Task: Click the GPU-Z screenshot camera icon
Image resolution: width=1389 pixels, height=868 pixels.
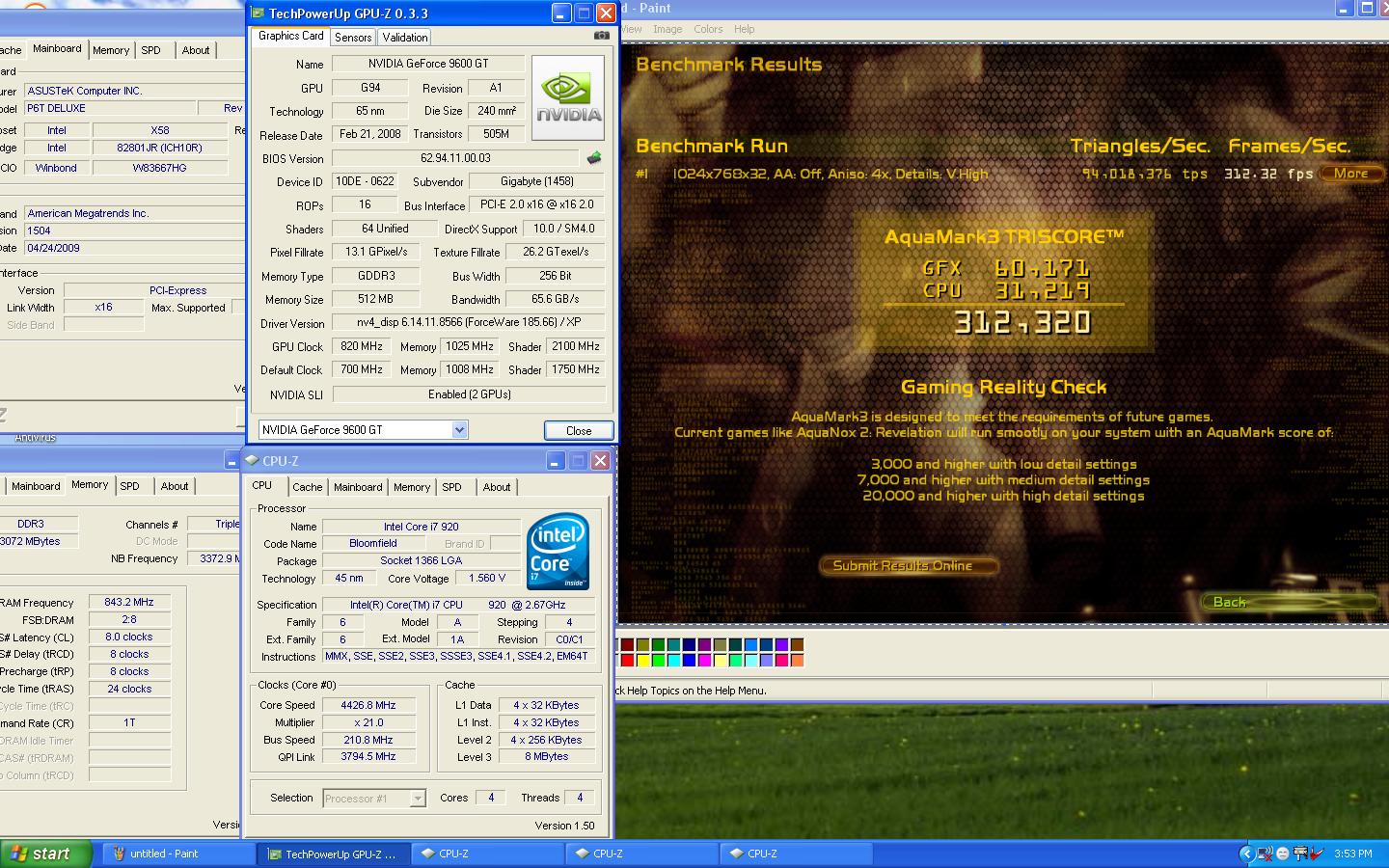Action: click(601, 36)
